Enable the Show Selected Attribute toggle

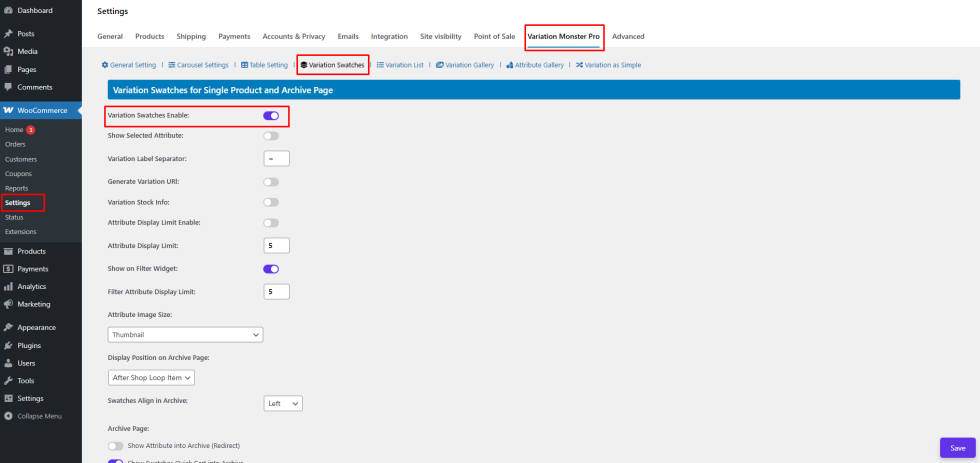271,136
